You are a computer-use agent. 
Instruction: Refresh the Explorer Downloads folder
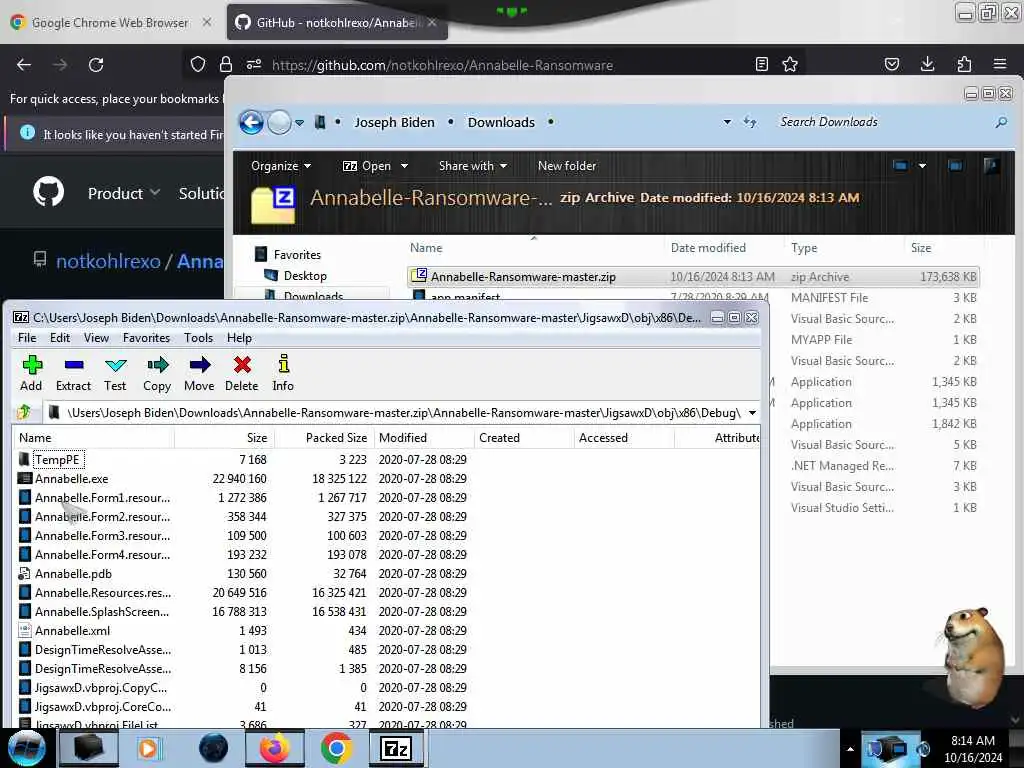(750, 122)
